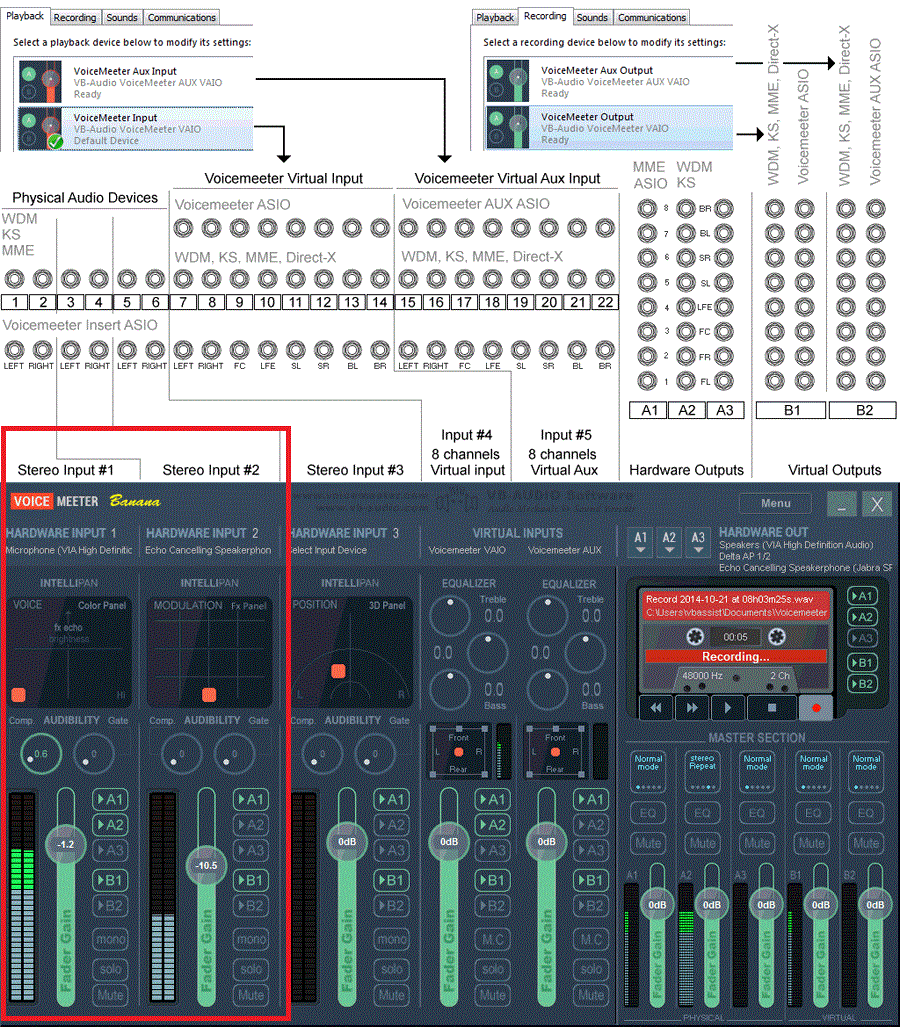900x1027 pixels.
Task: Click the left tape reel icon
Action: [695, 637]
